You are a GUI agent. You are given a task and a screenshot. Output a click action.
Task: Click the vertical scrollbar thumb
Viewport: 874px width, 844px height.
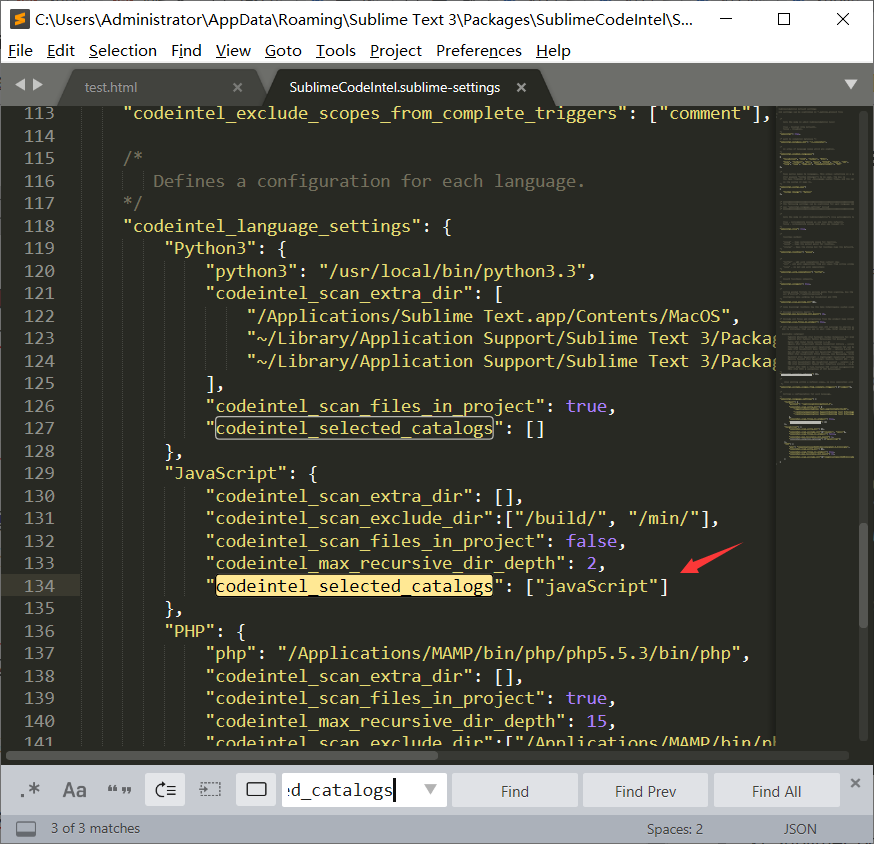click(863, 575)
